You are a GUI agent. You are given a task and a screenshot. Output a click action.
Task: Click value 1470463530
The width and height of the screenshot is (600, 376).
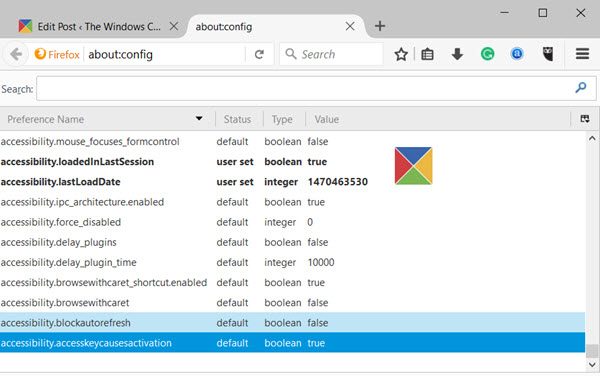tap(338, 182)
